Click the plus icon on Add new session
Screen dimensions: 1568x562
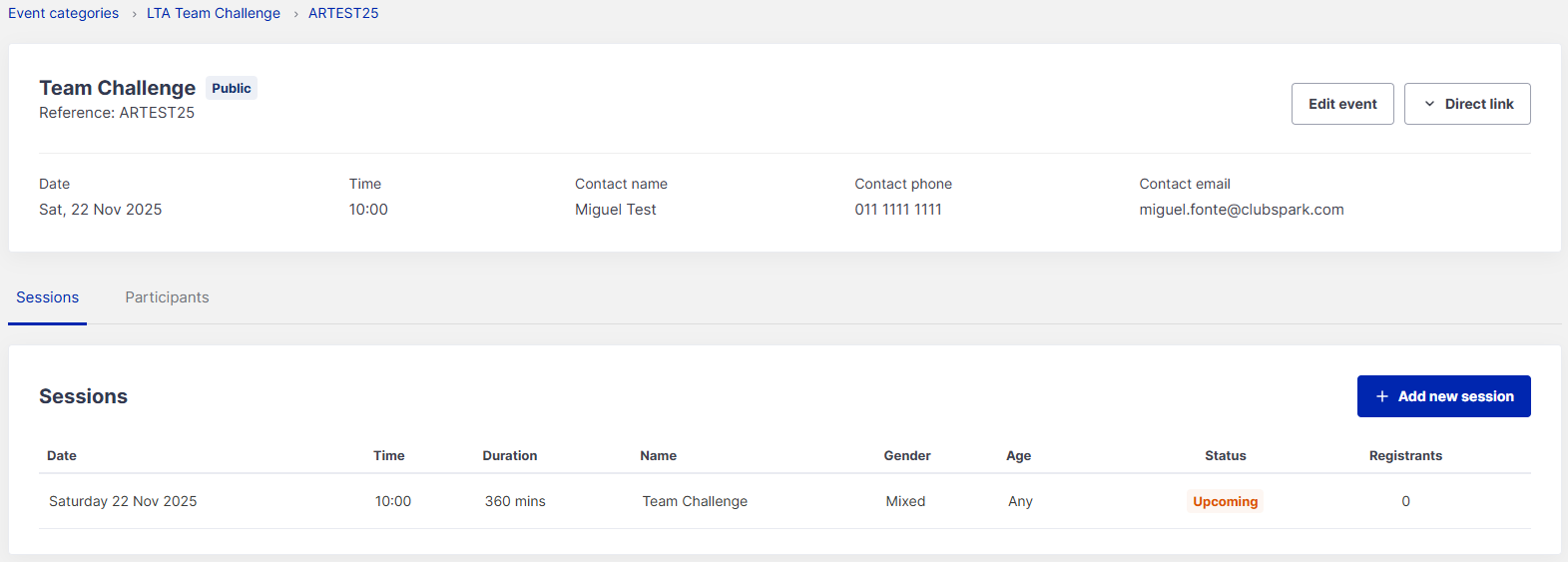point(1382,396)
